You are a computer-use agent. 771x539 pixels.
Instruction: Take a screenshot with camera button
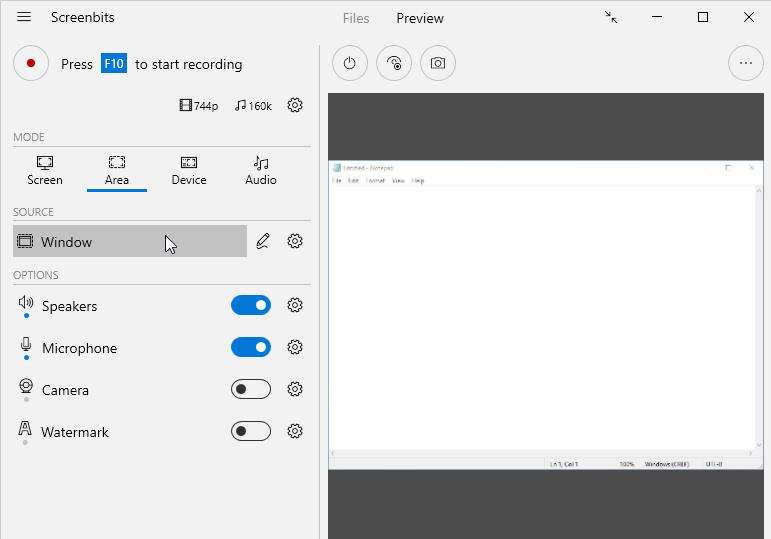pos(438,63)
